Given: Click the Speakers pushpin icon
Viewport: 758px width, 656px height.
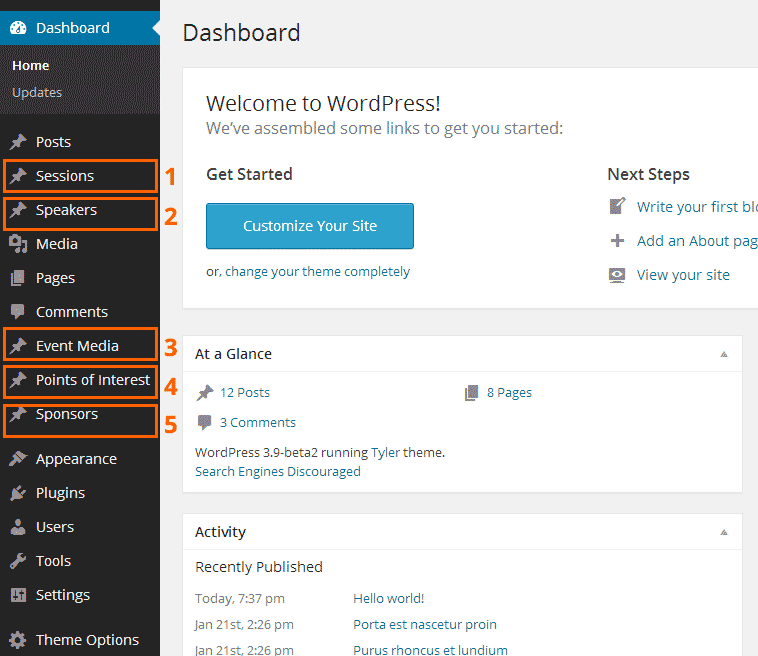Looking at the screenshot, I should click(x=18, y=210).
